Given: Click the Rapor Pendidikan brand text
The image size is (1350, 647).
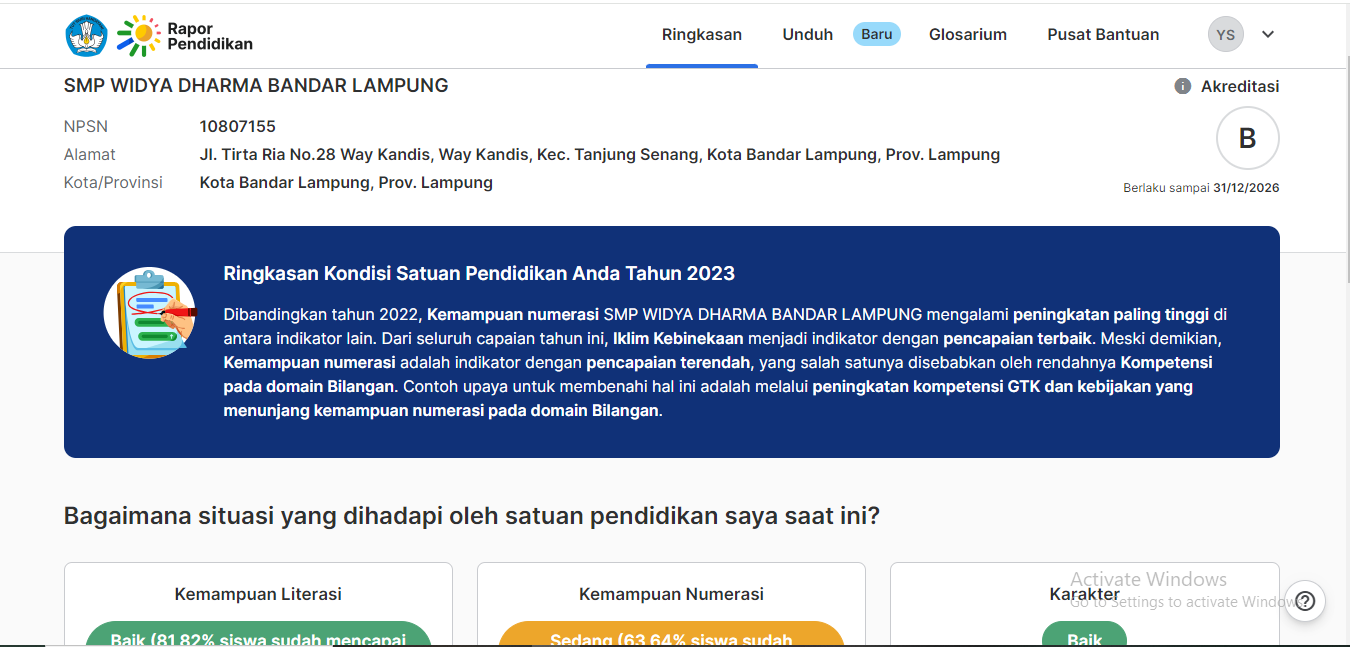Looking at the screenshot, I should click(x=210, y=36).
